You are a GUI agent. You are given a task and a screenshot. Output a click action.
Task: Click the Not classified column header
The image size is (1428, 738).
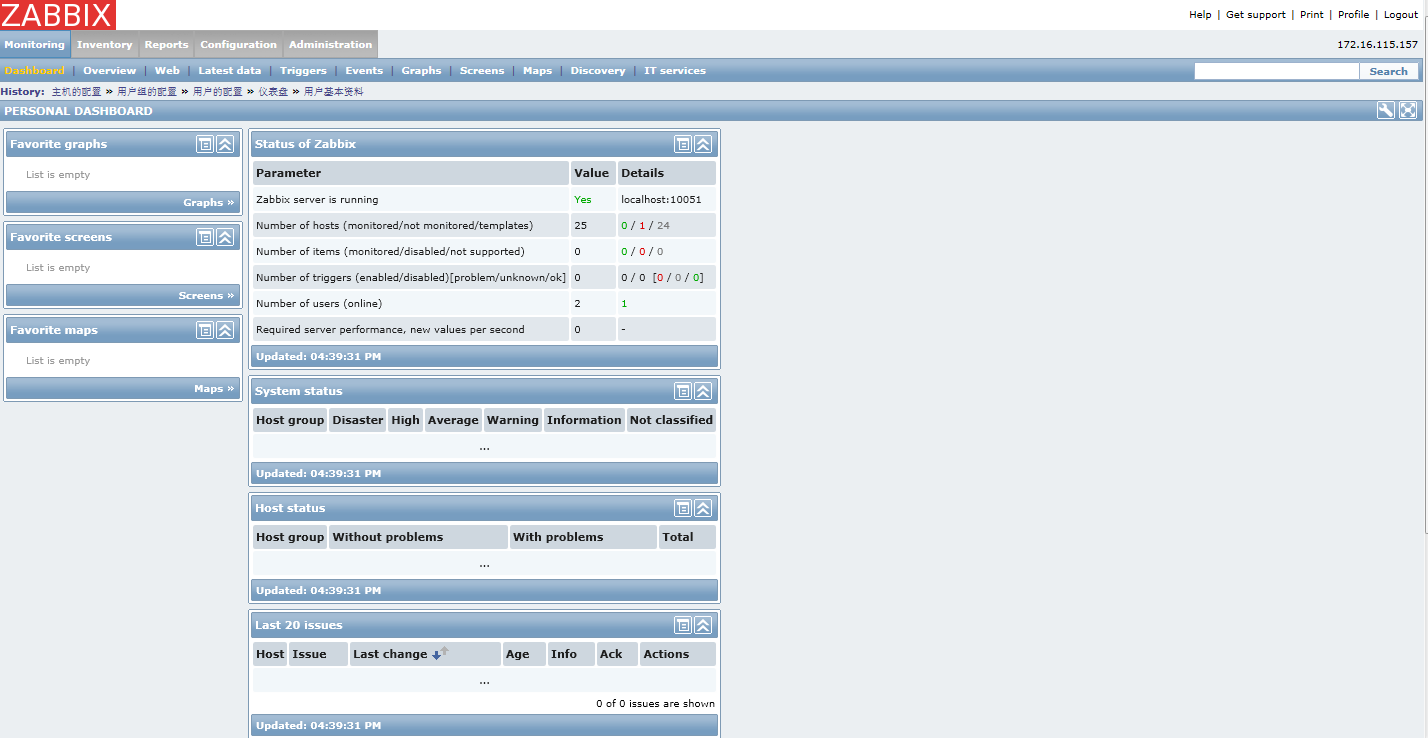tap(671, 420)
